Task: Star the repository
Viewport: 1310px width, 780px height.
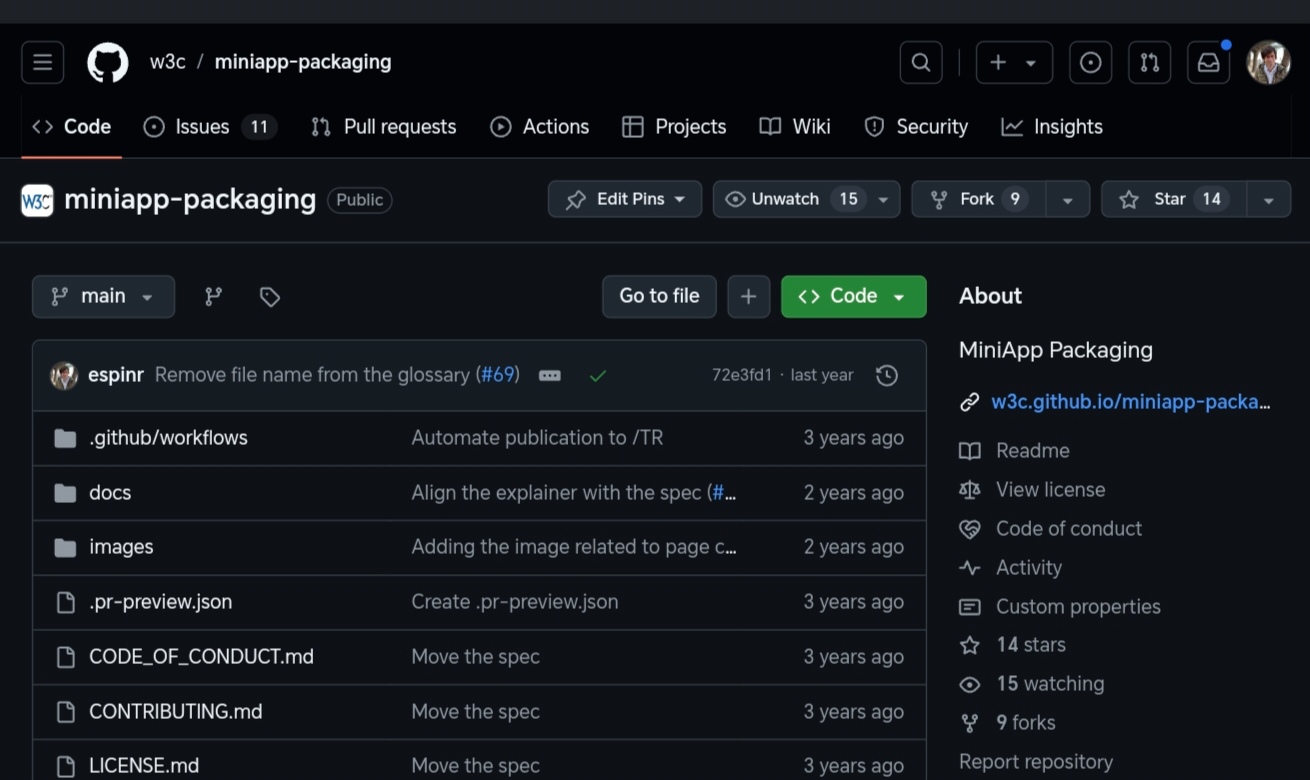Action: coord(1174,199)
